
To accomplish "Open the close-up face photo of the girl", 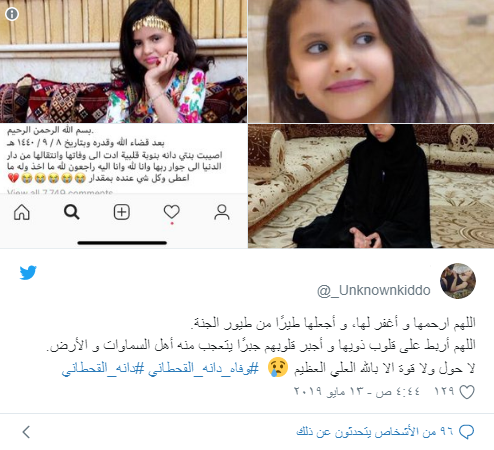I will [371, 61].
